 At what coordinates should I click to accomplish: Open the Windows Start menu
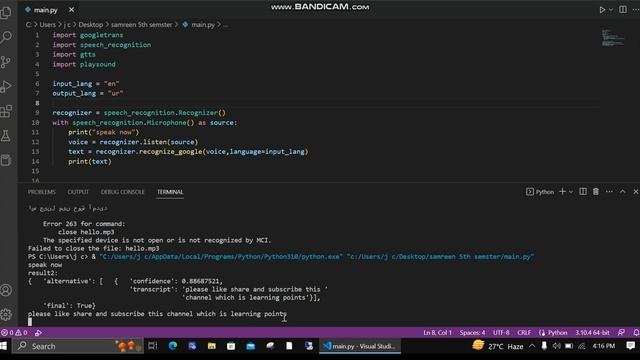tap(4, 346)
